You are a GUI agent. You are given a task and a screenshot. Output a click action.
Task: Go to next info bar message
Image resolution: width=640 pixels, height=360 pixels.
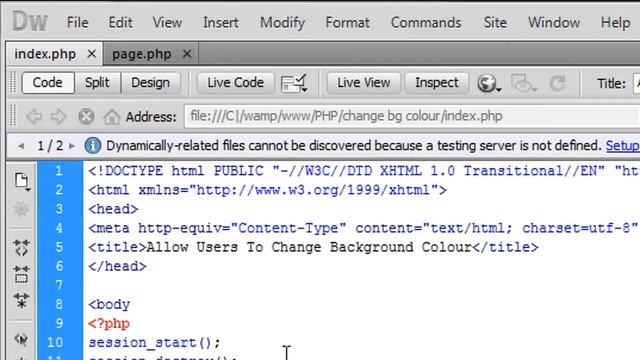point(72,146)
